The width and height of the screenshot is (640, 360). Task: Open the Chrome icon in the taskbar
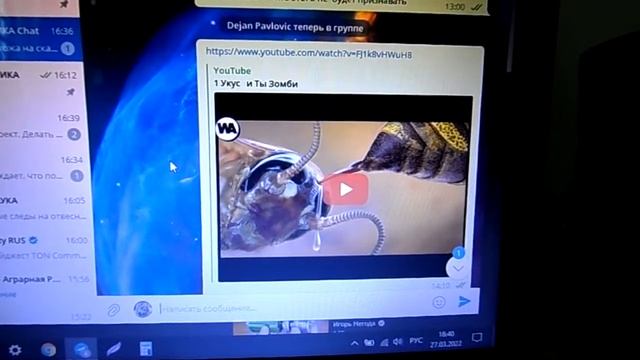[x=48, y=350]
